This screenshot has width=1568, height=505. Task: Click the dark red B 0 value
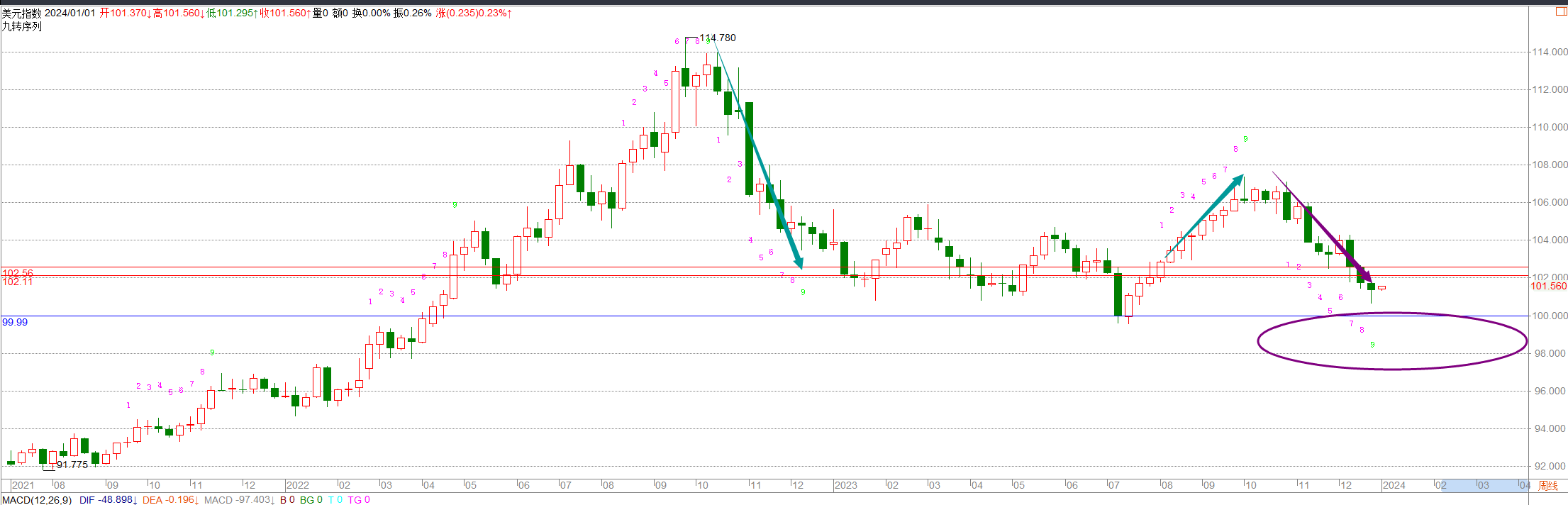tap(287, 500)
